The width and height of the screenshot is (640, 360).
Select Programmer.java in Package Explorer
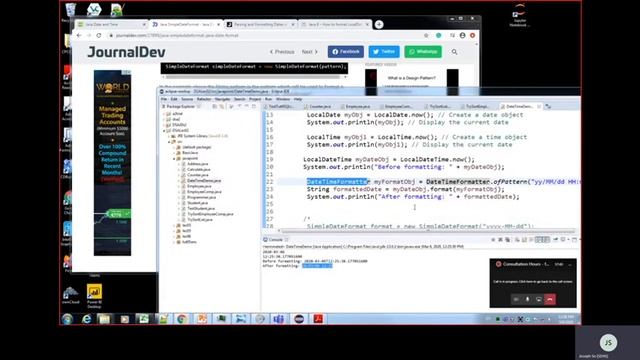click(201, 197)
